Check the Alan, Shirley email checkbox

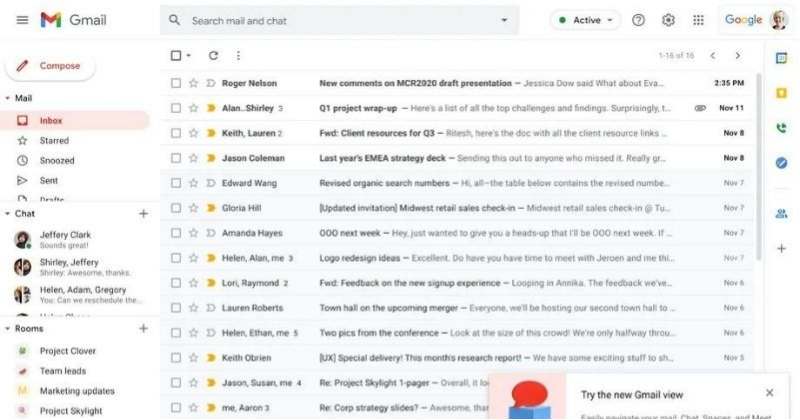[x=176, y=108]
